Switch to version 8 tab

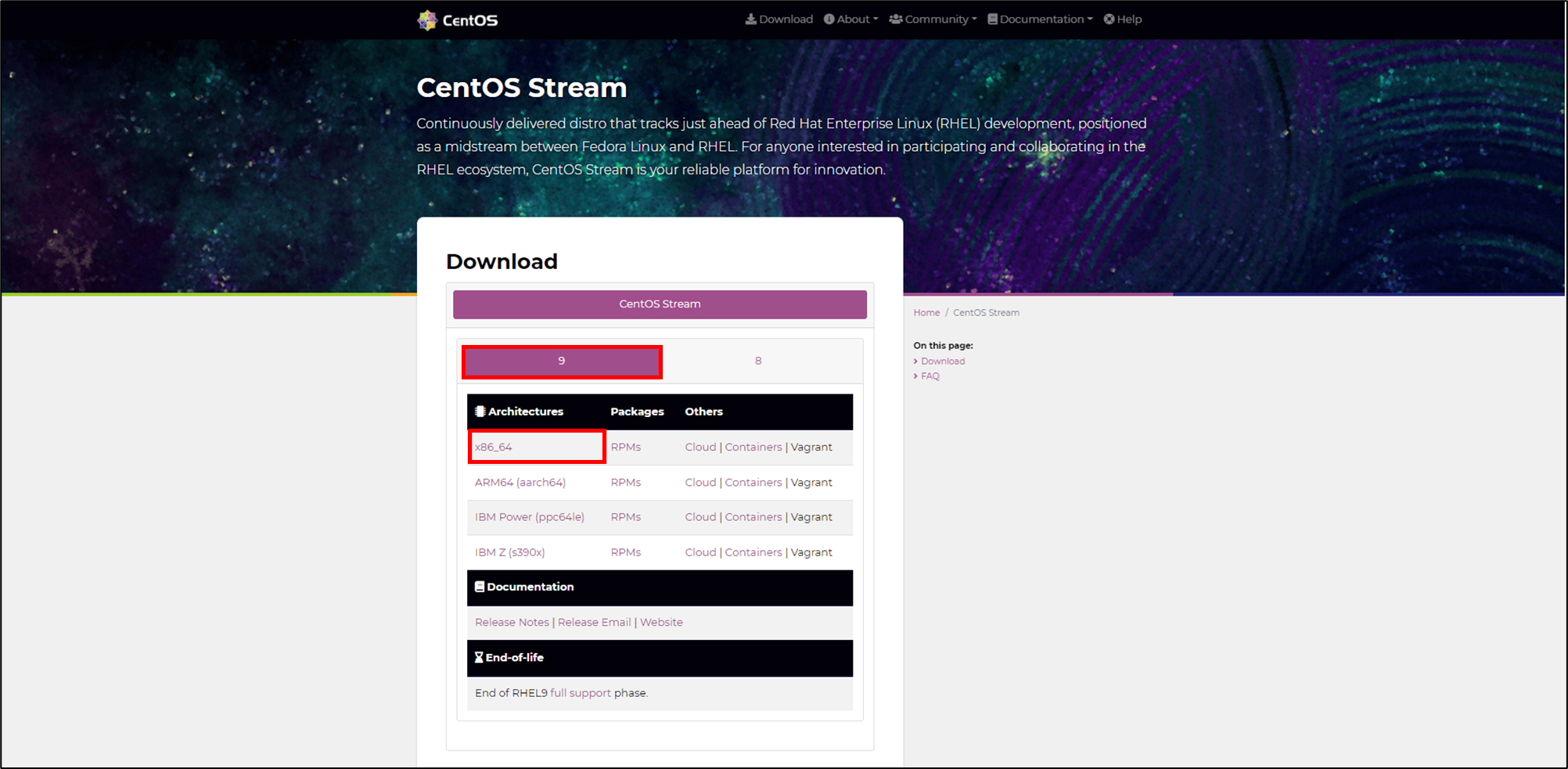[x=758, y=361]
